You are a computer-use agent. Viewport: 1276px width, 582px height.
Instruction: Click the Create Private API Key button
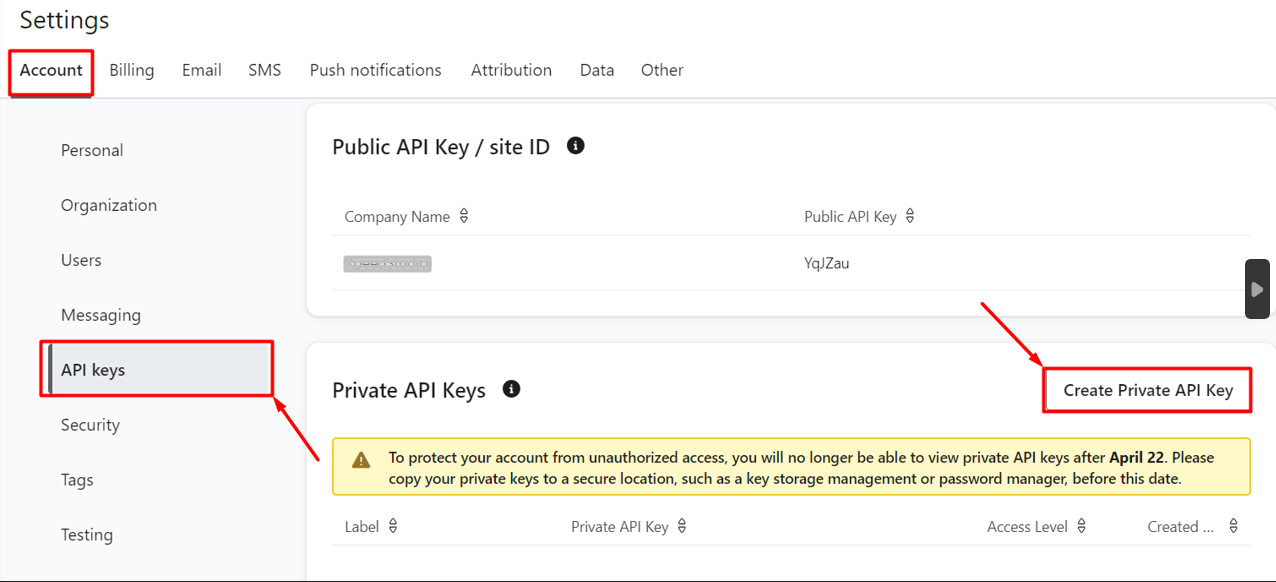tap(1146, 390)
